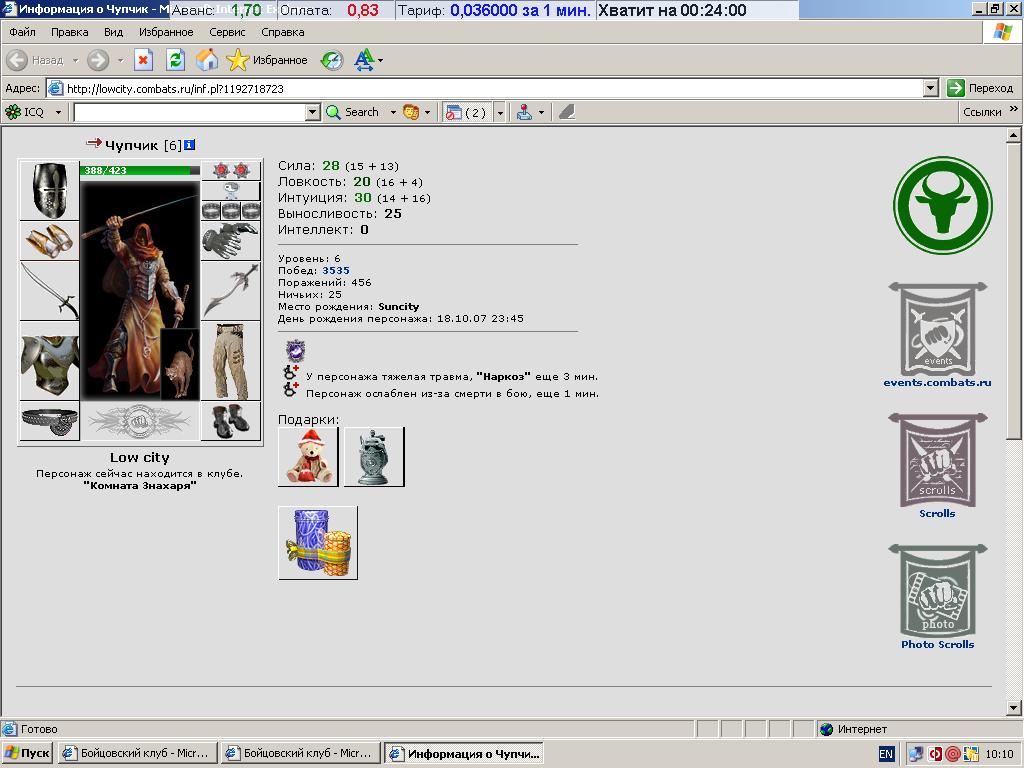1024x768 pixels.
Task: Switch to first Бойцовский клуб taskbar window
Action: (138, 753)
